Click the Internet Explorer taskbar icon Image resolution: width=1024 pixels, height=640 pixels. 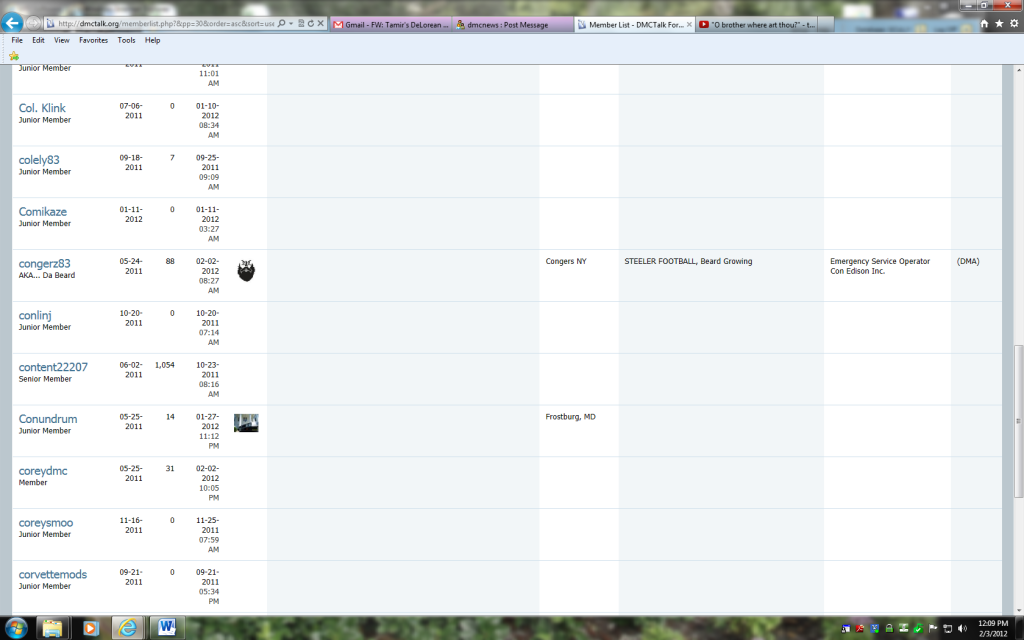128,628
